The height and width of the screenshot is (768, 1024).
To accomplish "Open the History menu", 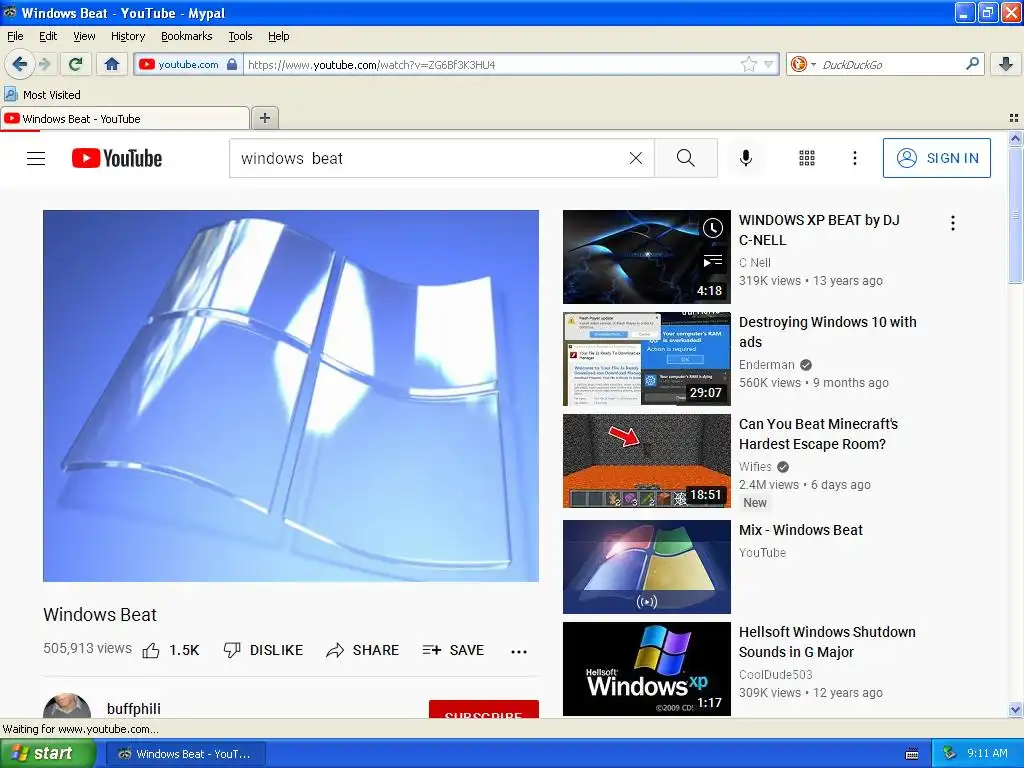I will click(127, 36).
